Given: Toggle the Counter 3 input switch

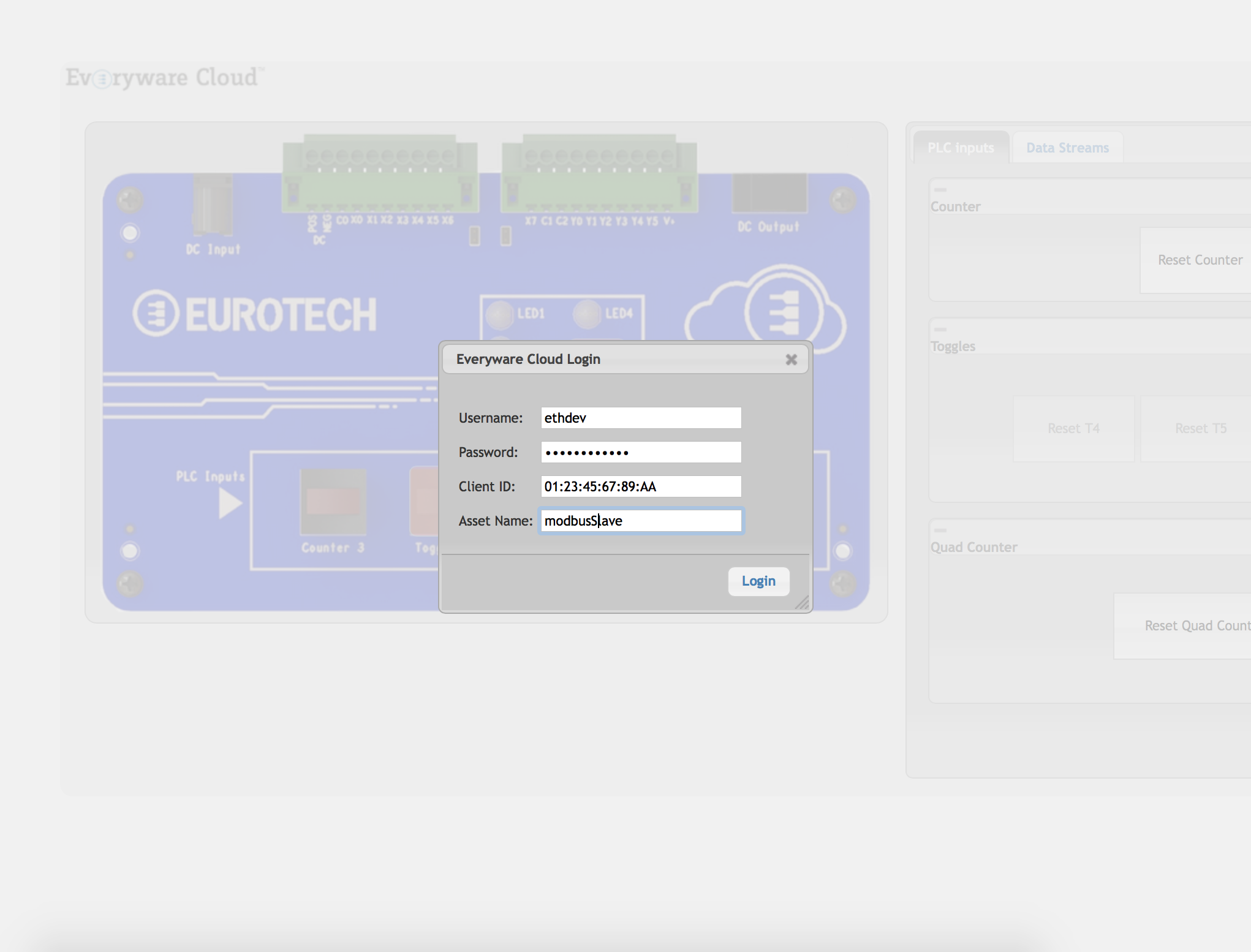Looking at the screenshot, I should coord(333,501).
